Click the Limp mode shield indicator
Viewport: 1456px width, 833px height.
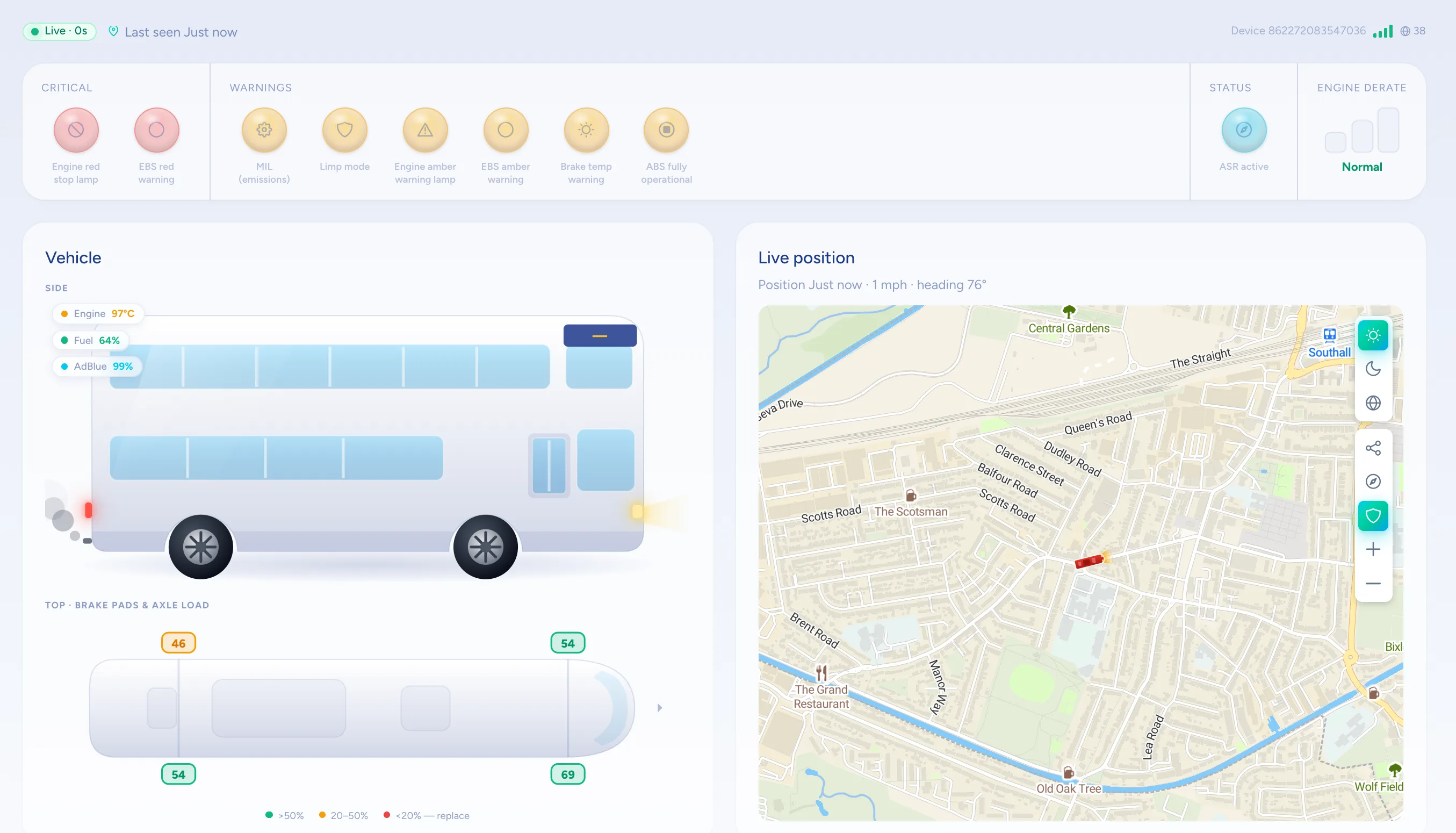click(345, 130)
